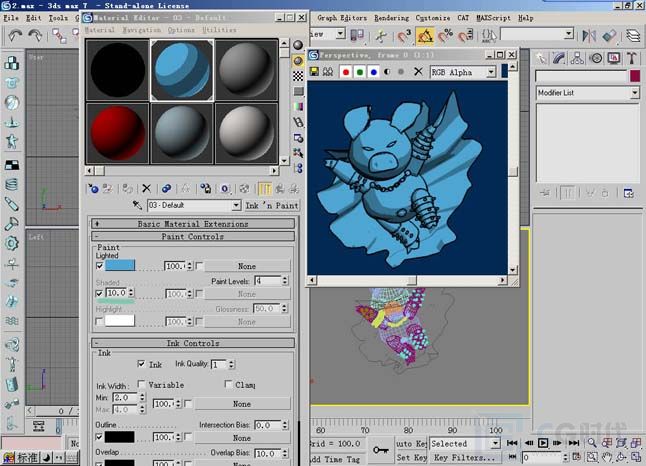Toggle green channel in render window

[x=360, y=72]
